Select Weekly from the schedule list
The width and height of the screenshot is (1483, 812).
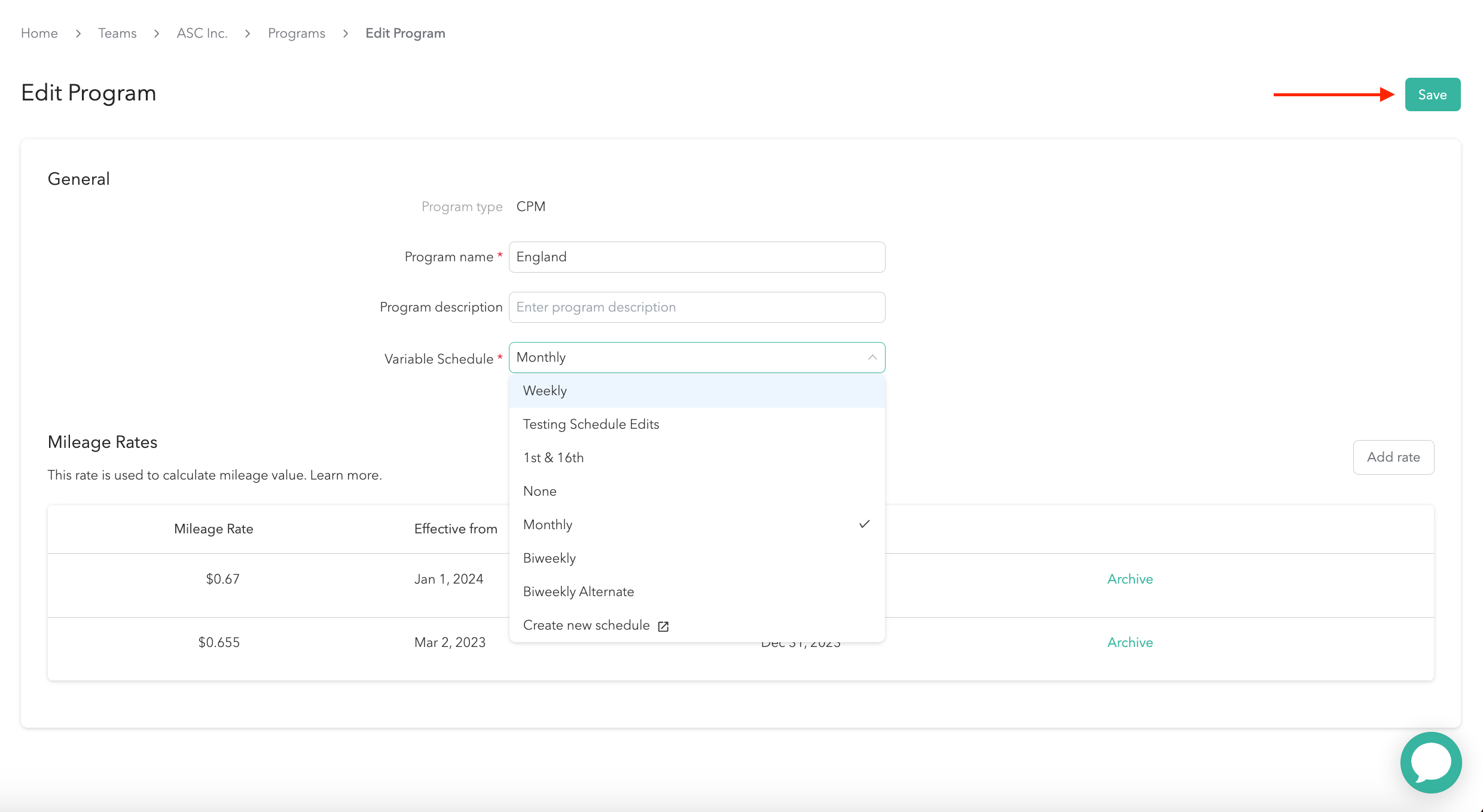(545, 391)
